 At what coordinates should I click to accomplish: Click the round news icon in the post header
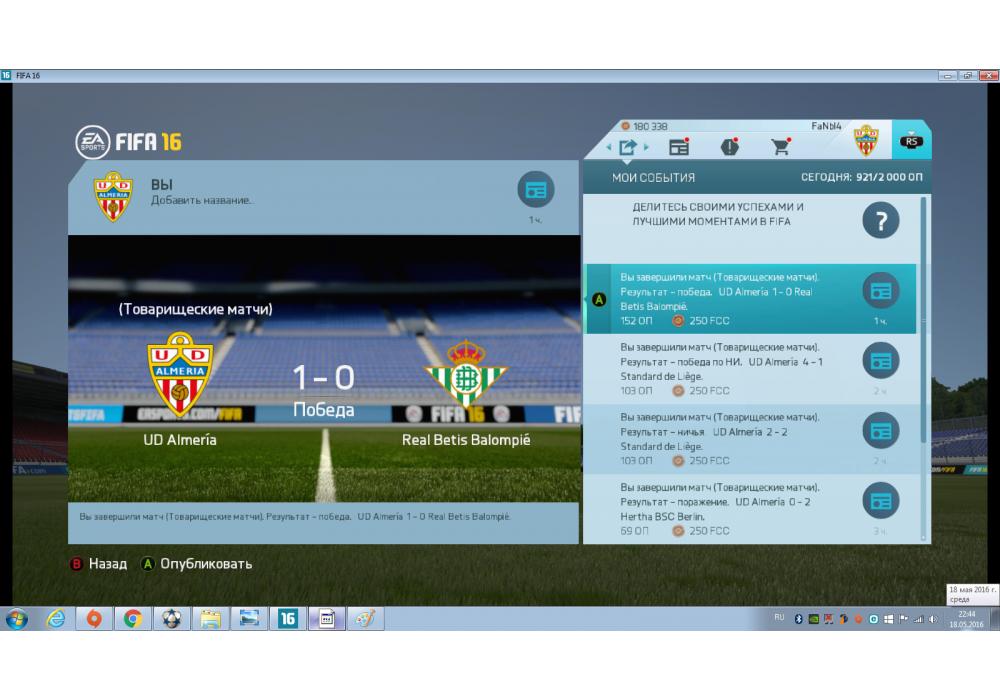click(x=536, y=189)
